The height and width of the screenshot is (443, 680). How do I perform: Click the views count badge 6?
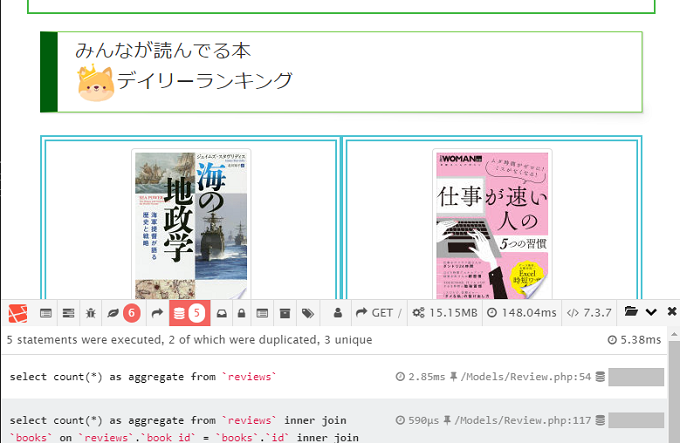(x=131, y=313)
